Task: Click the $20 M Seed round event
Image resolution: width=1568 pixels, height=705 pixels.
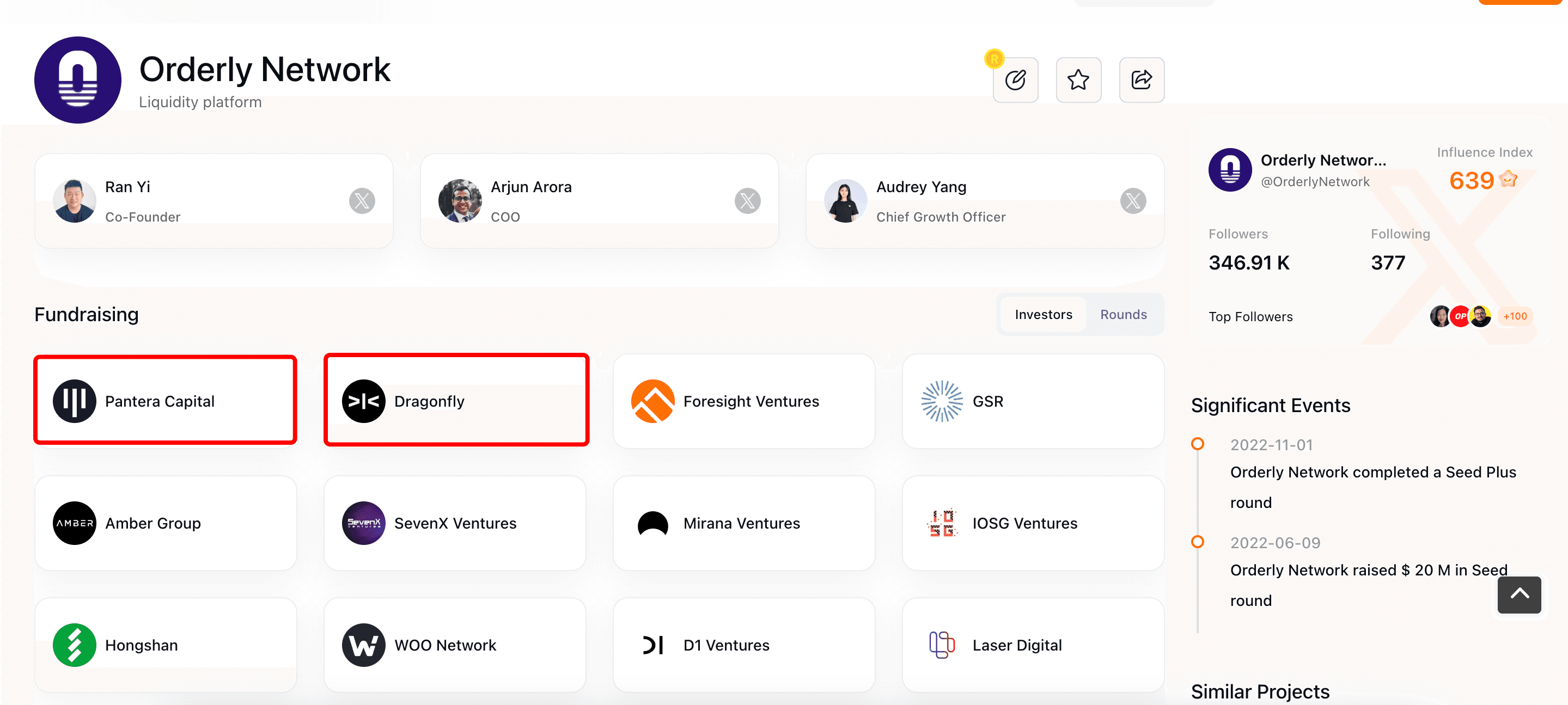Action: pyautogui.click(x=1368, y=585)
